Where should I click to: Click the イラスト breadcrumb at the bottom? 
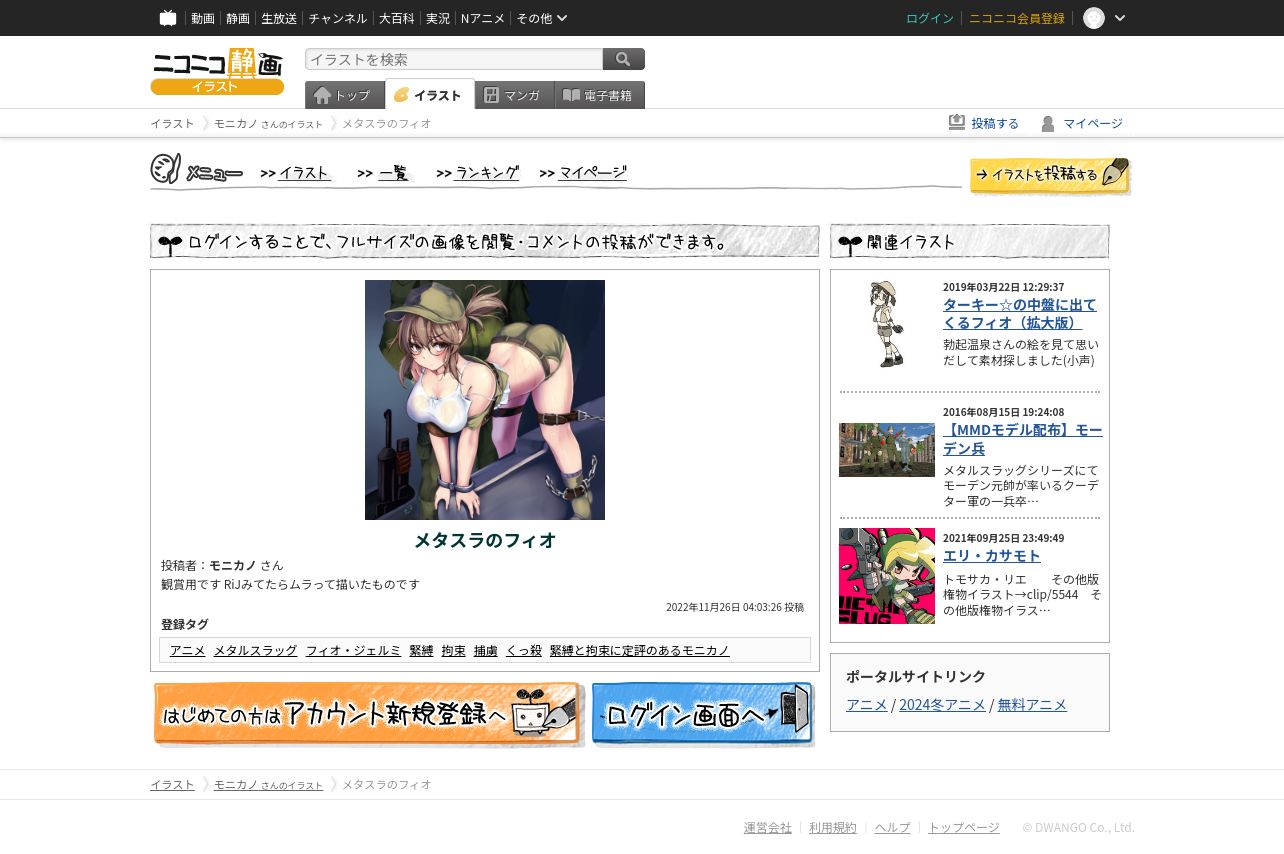click(172, 784)
